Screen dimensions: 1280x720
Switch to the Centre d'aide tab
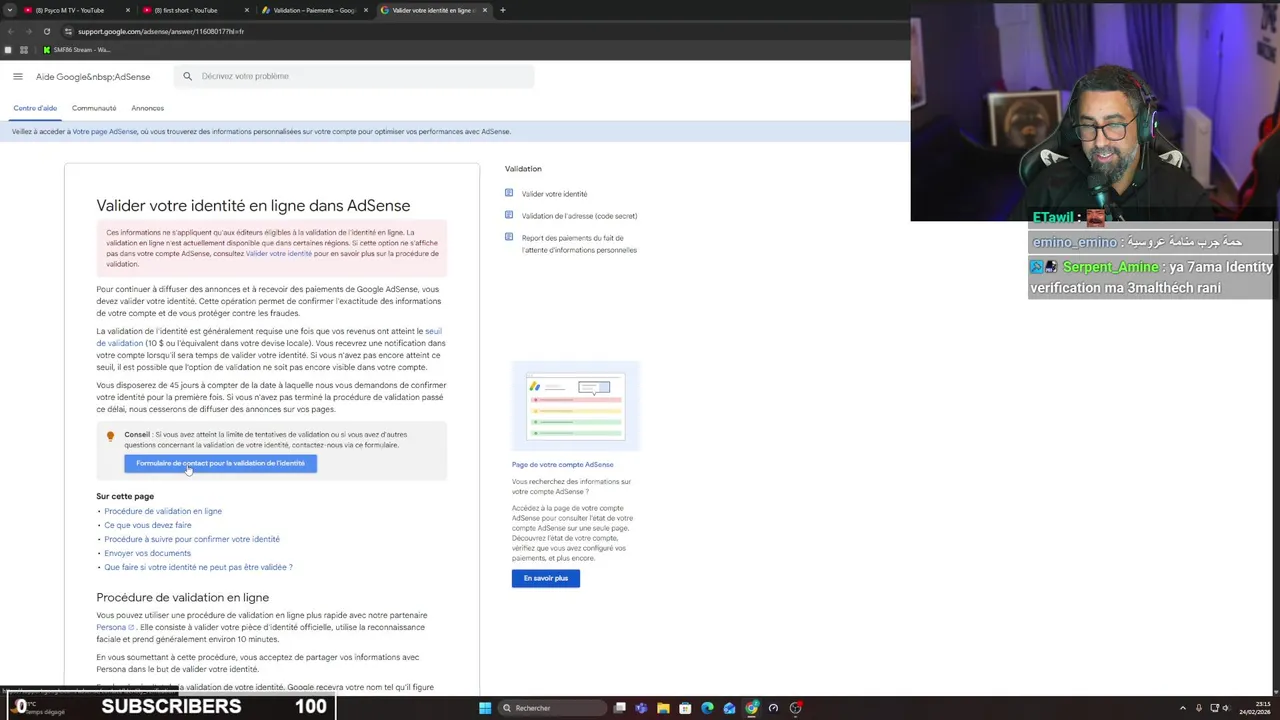coord(35,108)
